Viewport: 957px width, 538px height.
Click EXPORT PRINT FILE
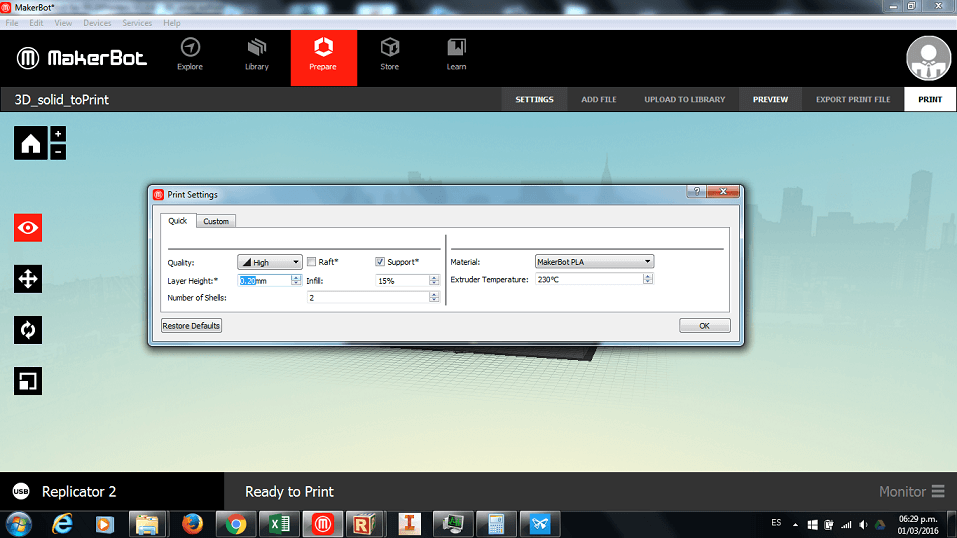[x=853, y=99]
